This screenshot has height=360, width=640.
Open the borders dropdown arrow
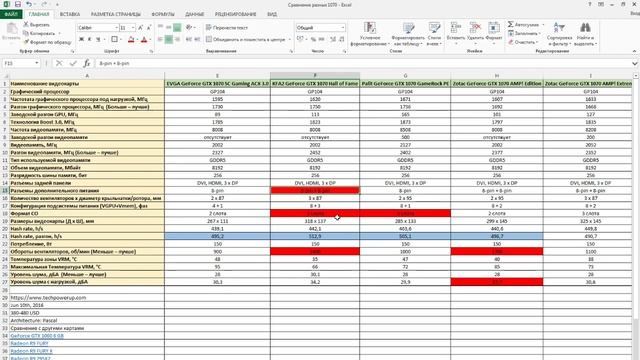(121, 40)
